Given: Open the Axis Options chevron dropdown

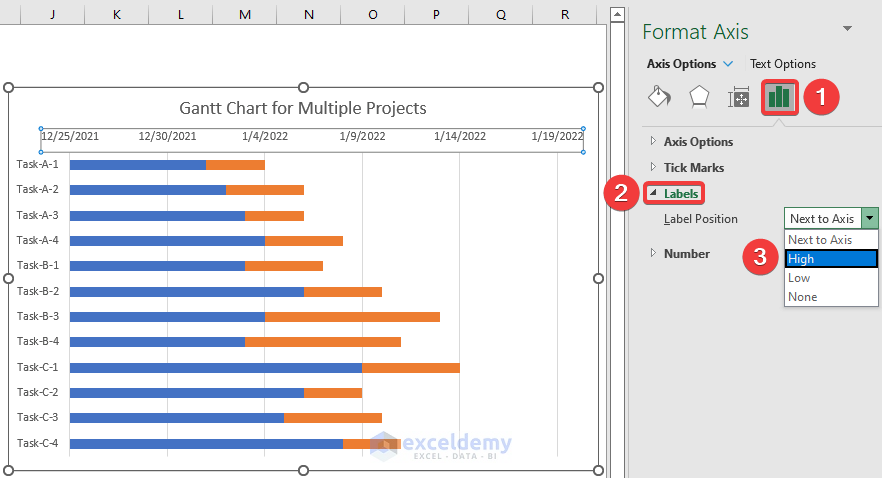Looking at the screenshot, I should tap(727, 64).
